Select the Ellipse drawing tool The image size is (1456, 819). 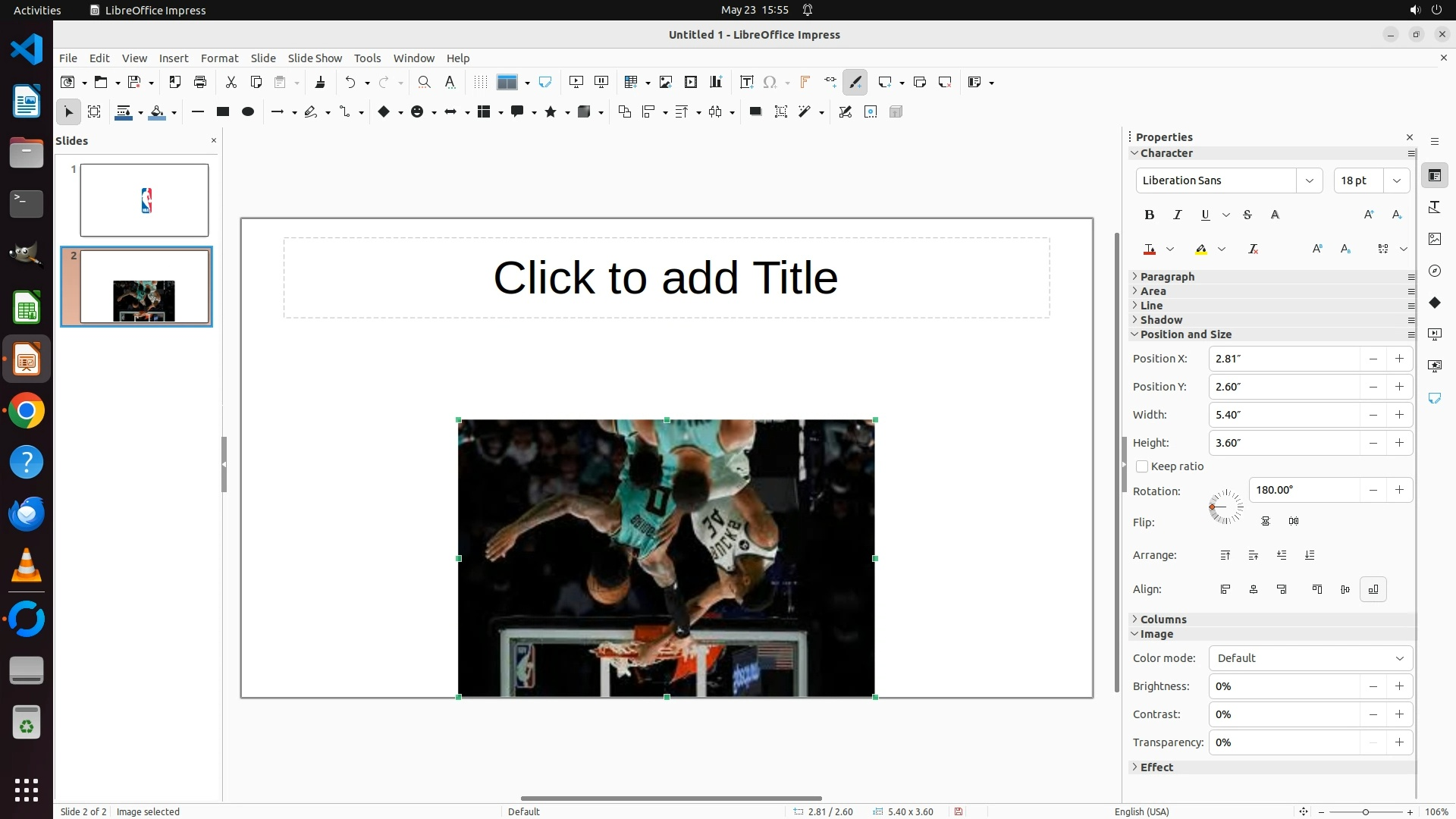(247, 112)
